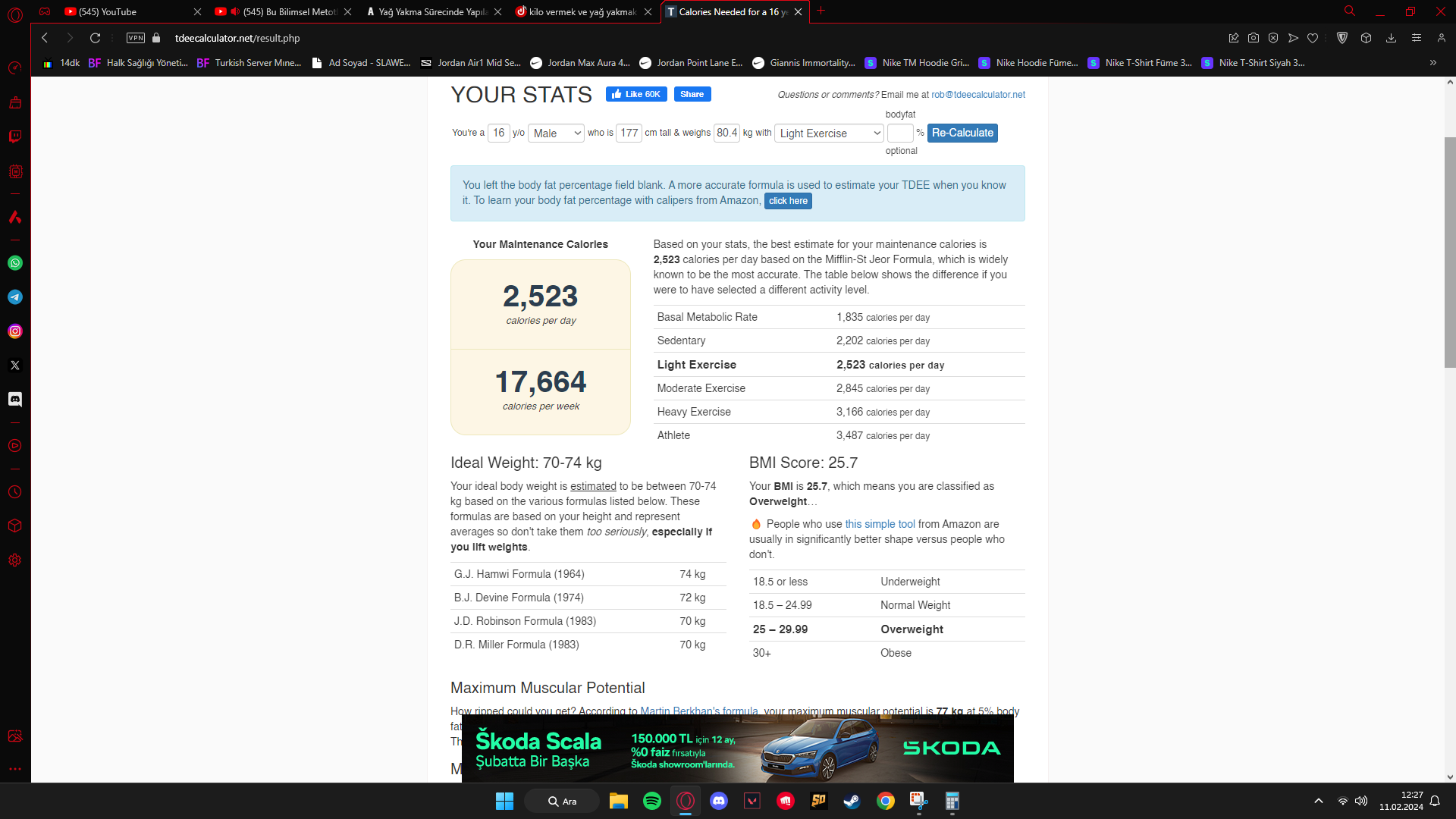
Task: Click the browser snapshot camera icon
Action: 1254,38
